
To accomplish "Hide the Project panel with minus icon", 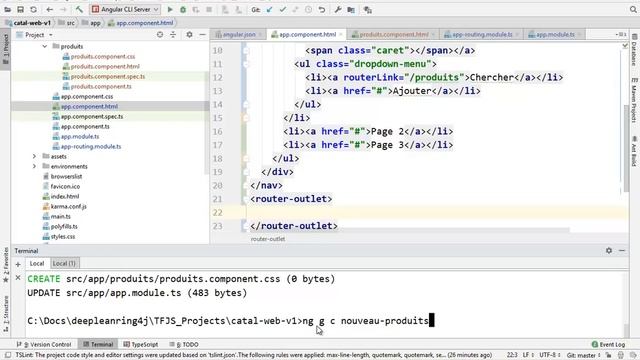I will pyautogui.click(x=202, y=35).
